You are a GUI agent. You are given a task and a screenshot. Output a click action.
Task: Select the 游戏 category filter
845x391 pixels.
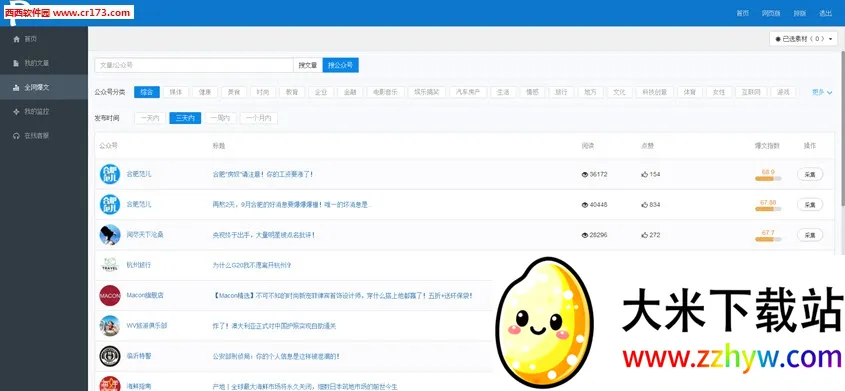click(x=783, y=92)
